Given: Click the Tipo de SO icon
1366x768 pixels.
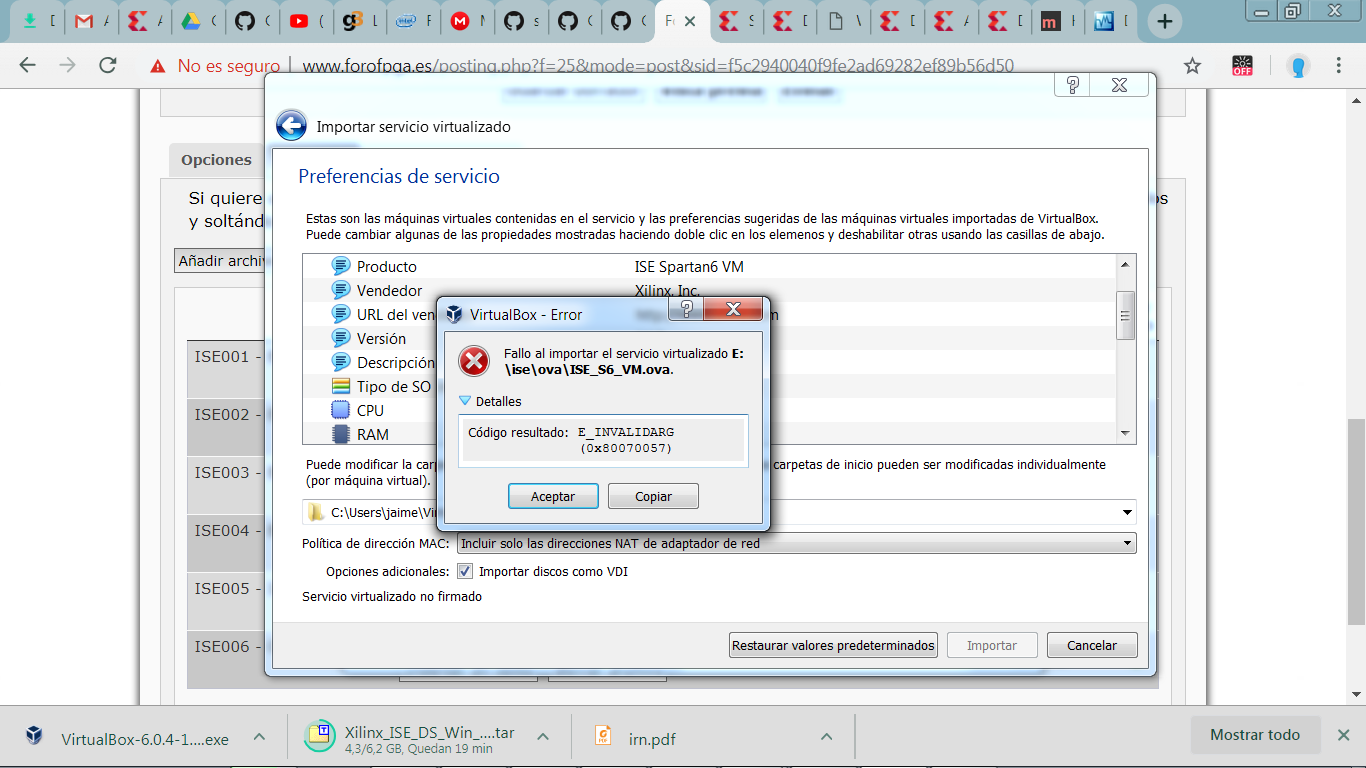Looking at the screenshot, I should coord(341,386).
